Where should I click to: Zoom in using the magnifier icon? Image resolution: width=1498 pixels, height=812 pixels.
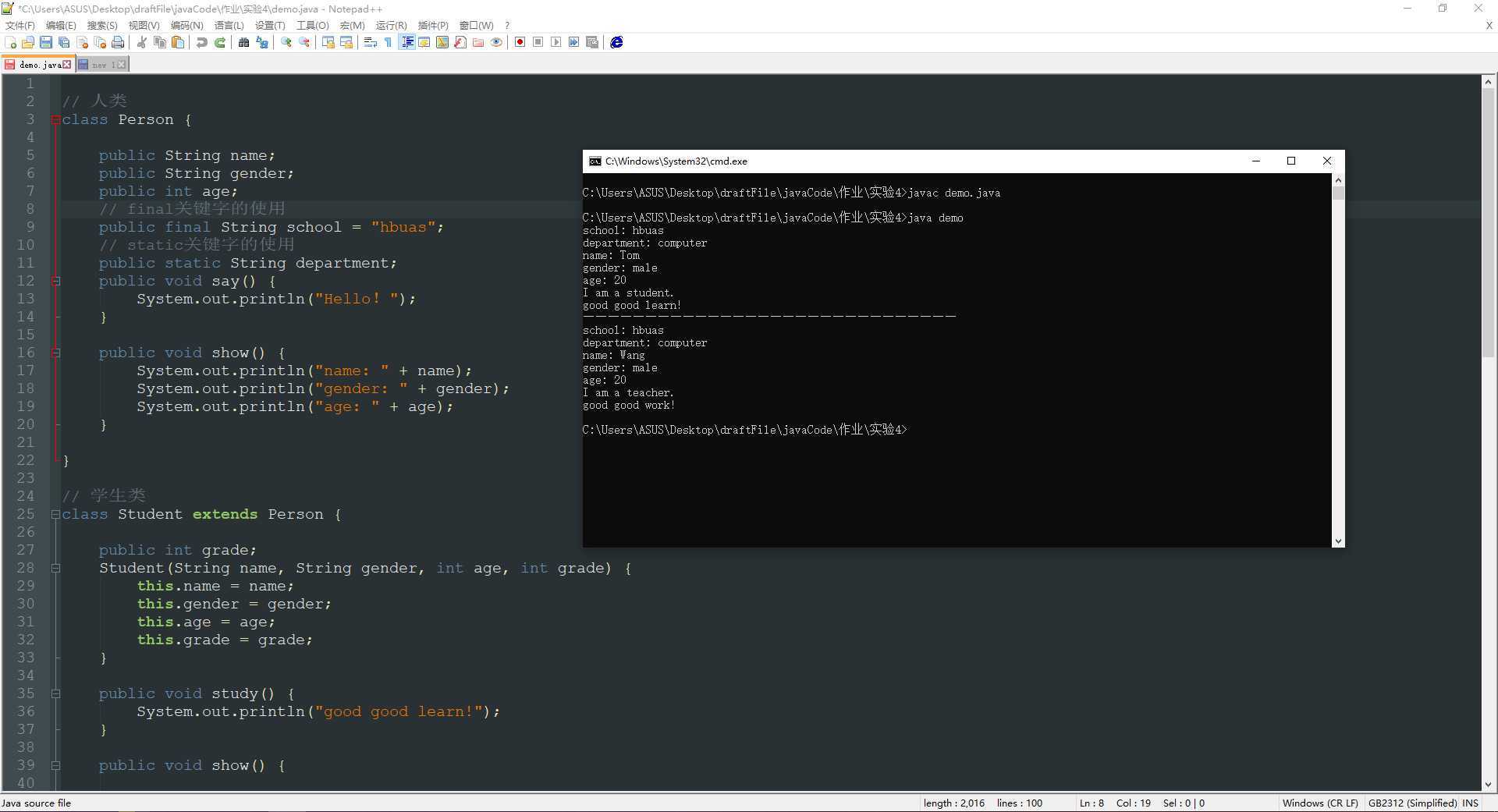click(286, 42)
